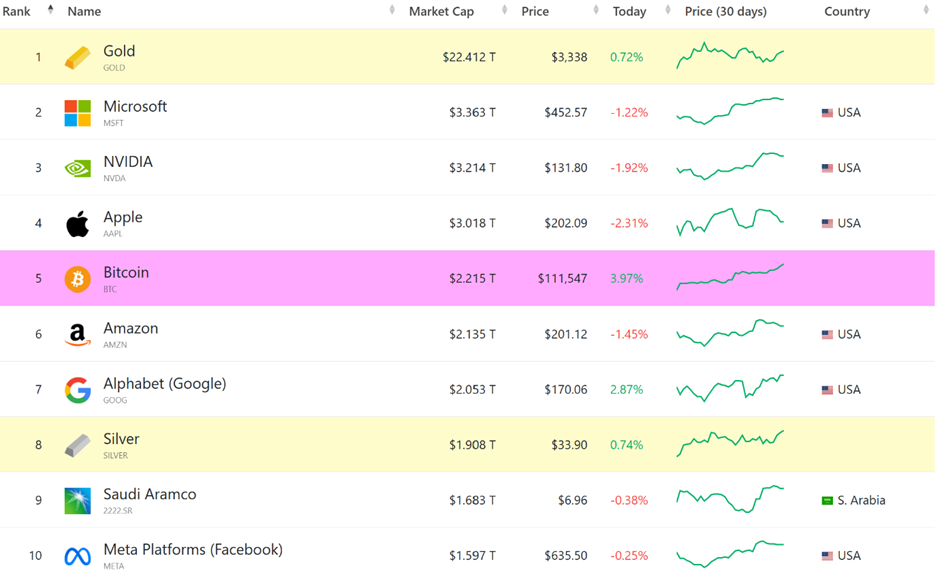Click the NVIDIA logo icon

point(77,169)
